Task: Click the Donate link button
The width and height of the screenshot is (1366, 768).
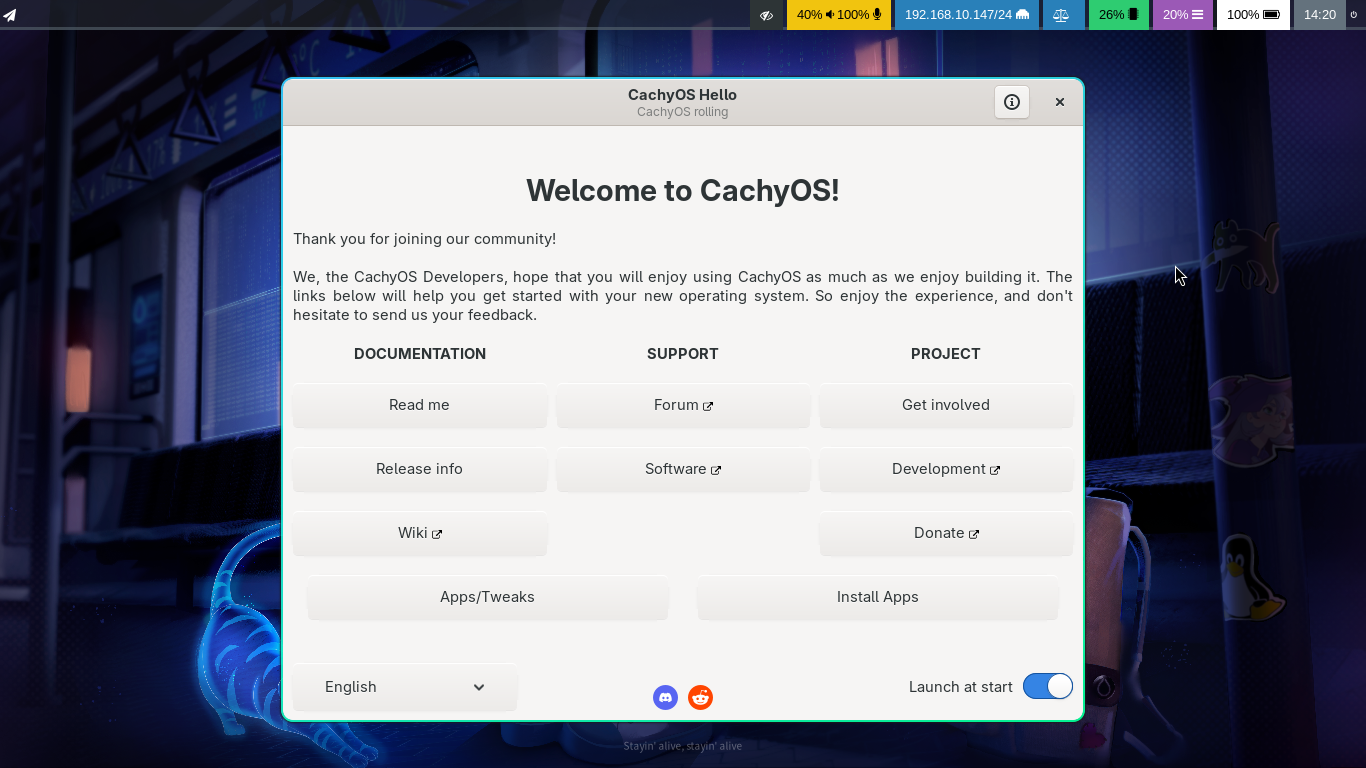Action: coord(946,533)
